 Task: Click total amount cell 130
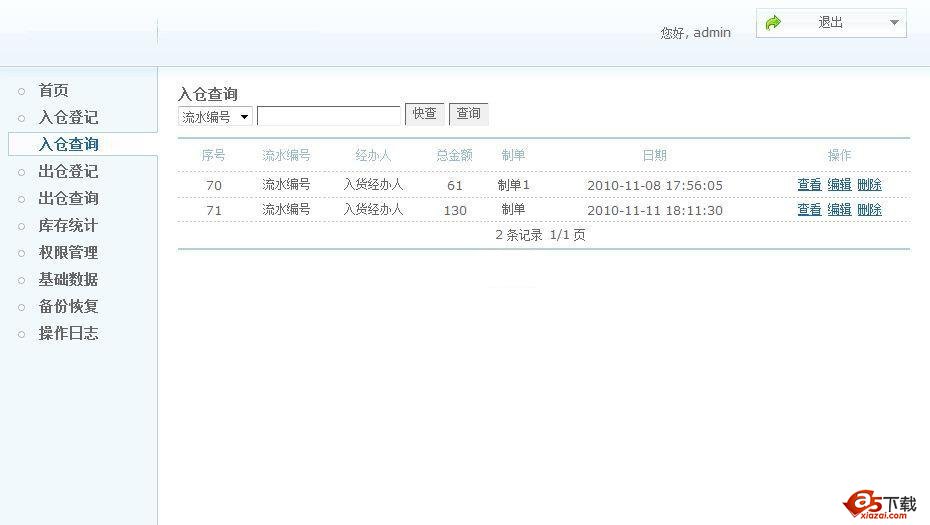[455, 210]
